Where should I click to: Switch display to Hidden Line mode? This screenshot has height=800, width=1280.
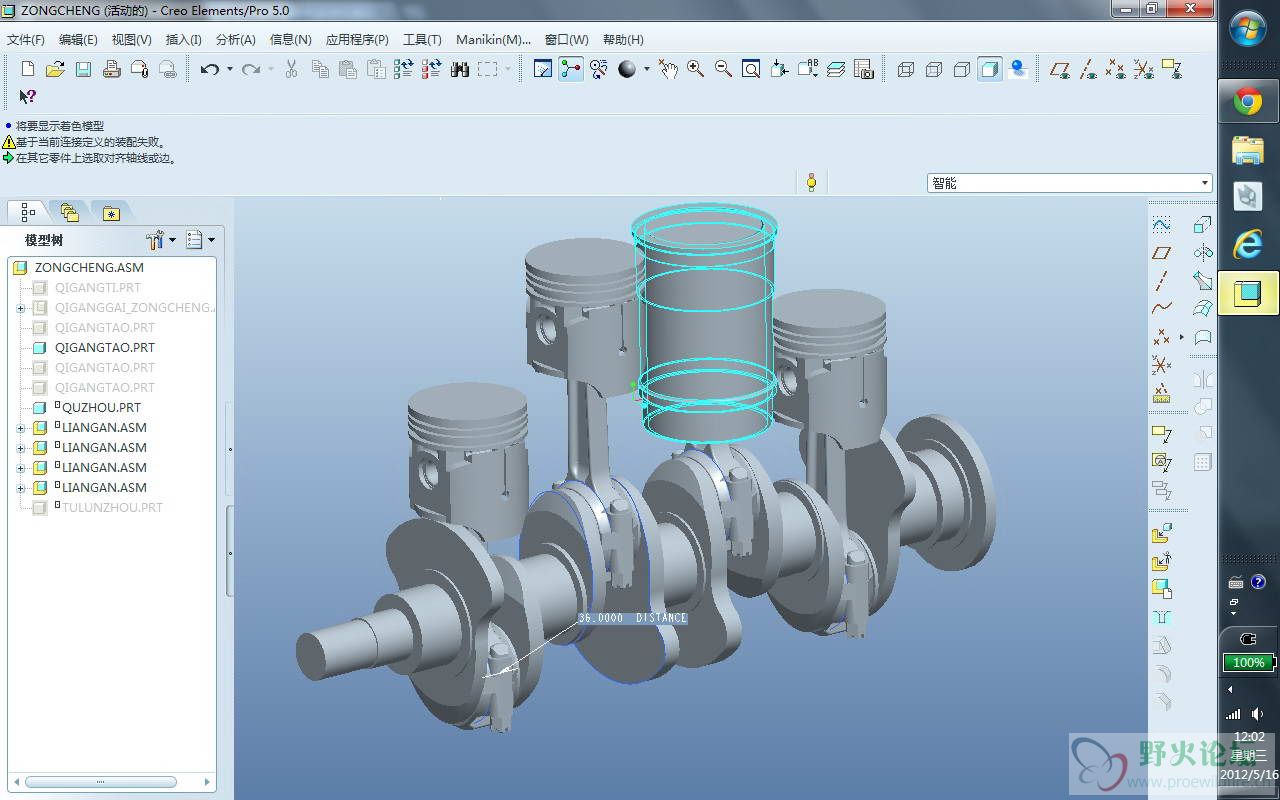[x=934, y=69]
